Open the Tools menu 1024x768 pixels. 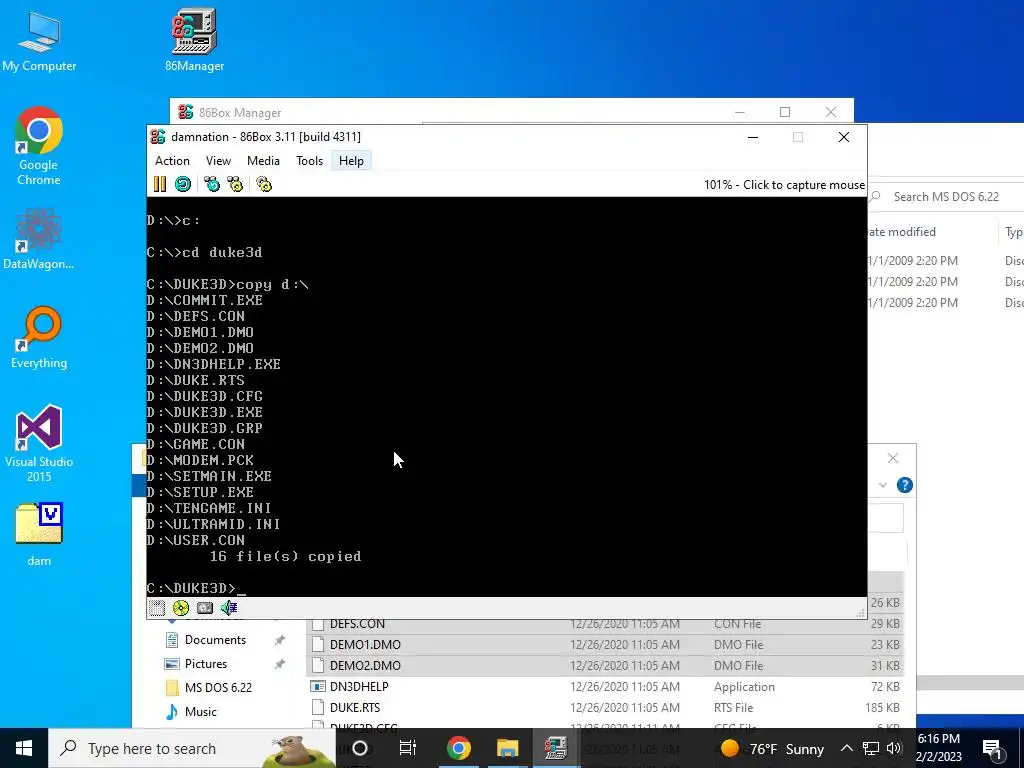pyautogui.click(x=310, y=161)
